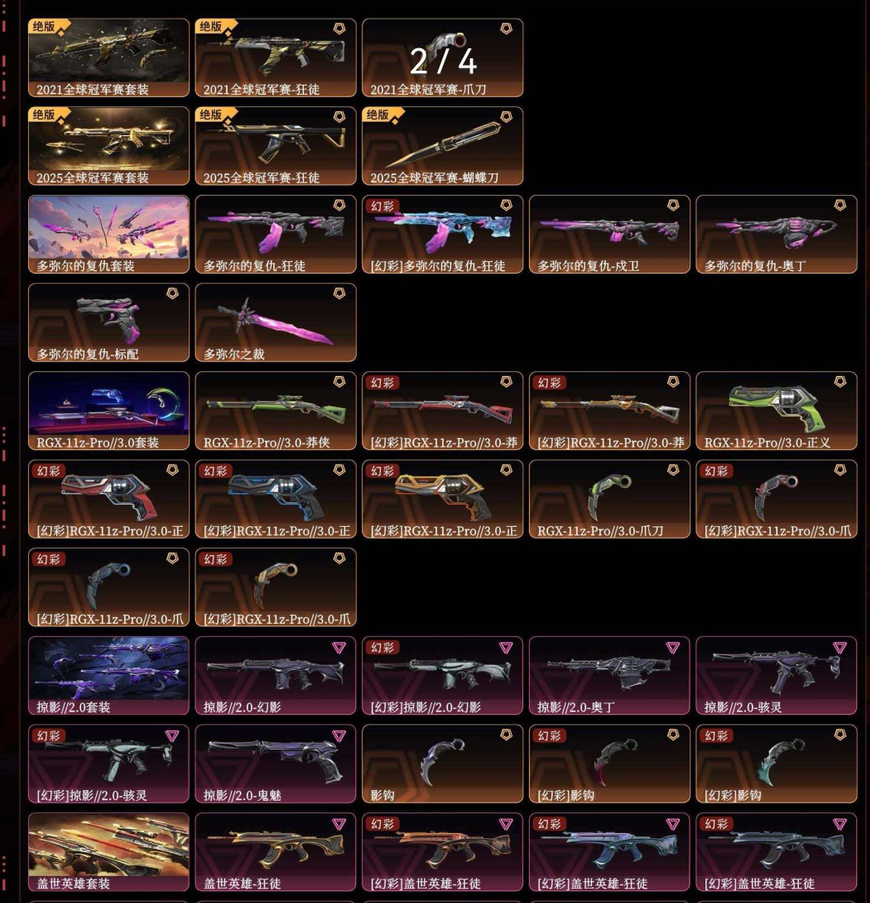Open the 2025全球冠军赛套装 bundle thumbnail
Screen dimensions: 870x903
coord(109,146)
